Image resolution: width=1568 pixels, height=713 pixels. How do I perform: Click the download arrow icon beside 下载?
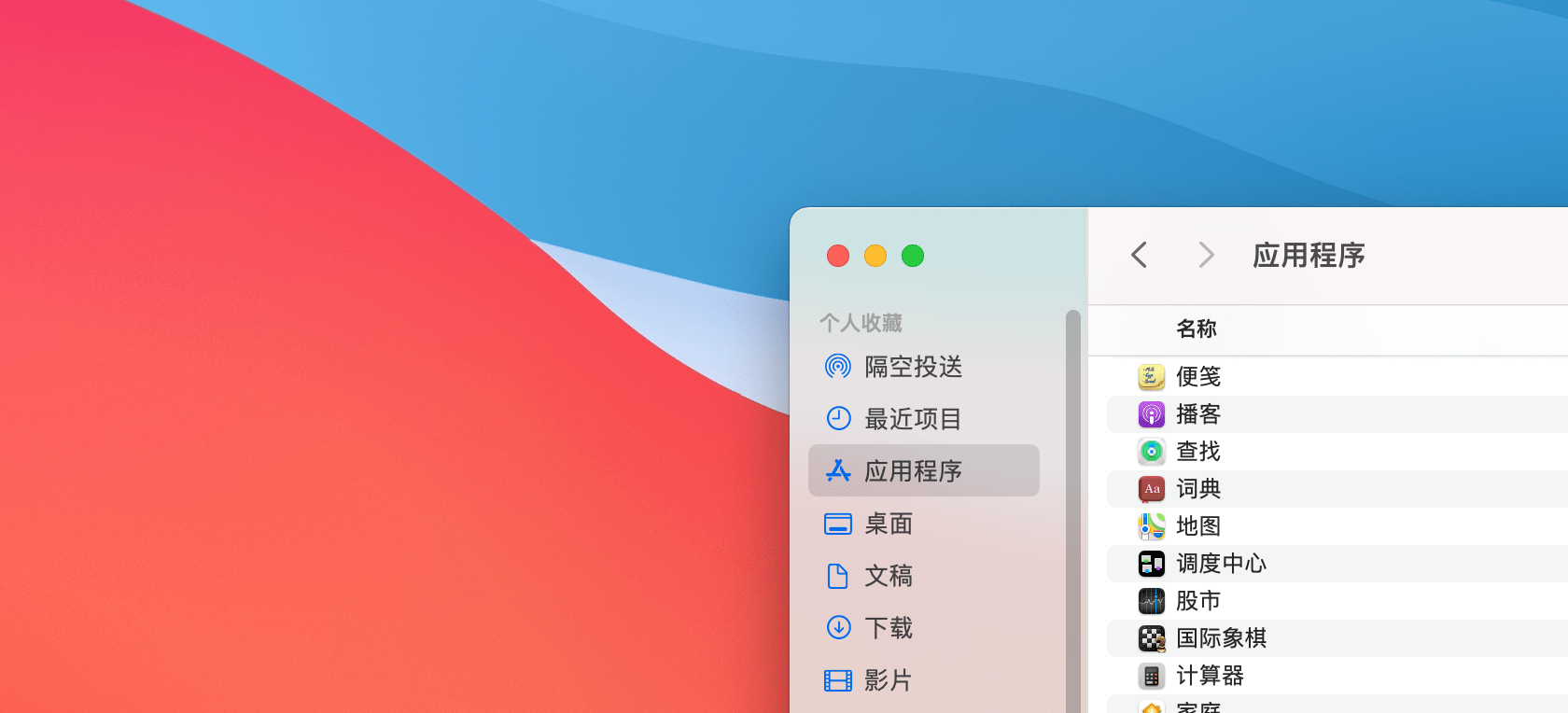(x=838, y=627)
